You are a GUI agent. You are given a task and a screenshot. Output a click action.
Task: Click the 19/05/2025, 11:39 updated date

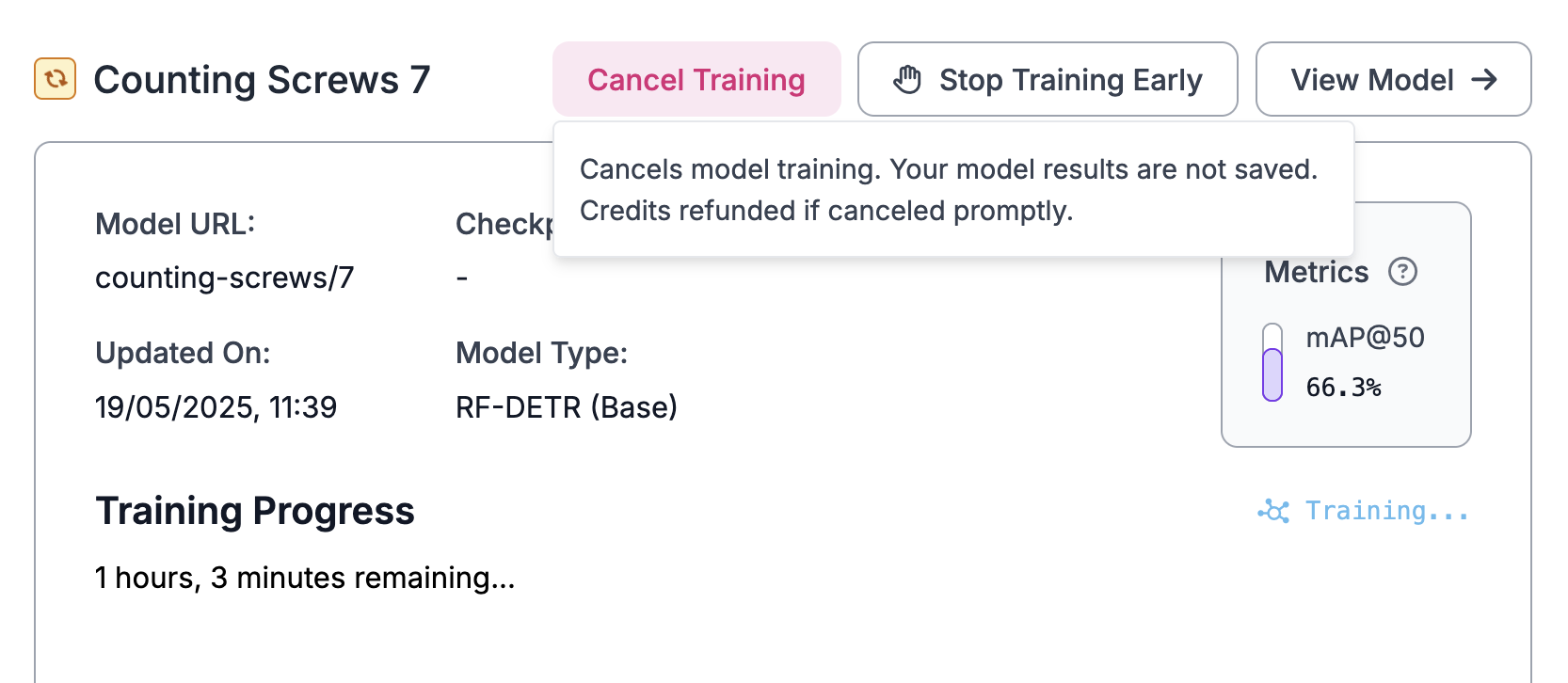(216, 407)
